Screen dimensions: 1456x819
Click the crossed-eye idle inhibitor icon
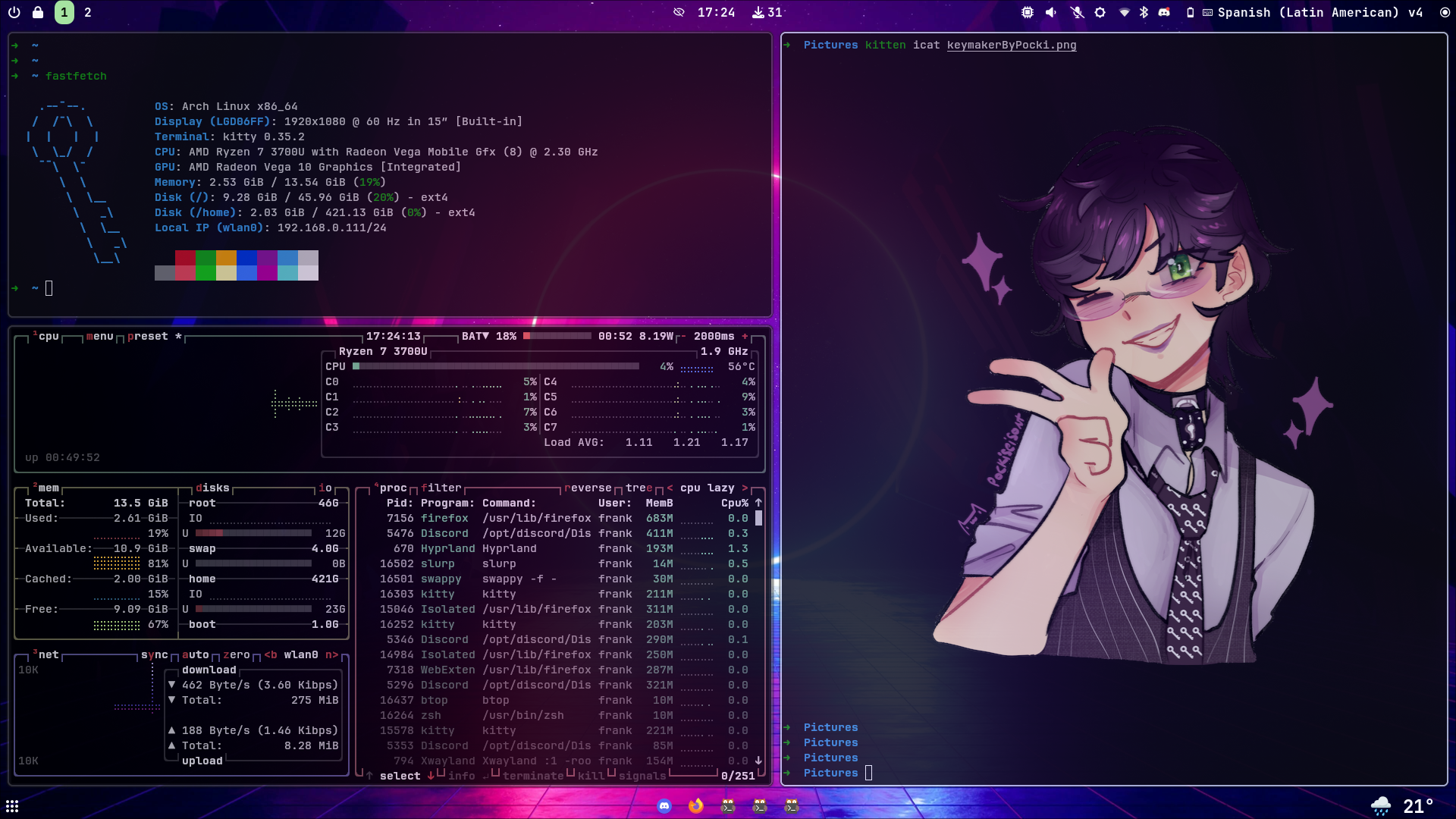679,12
